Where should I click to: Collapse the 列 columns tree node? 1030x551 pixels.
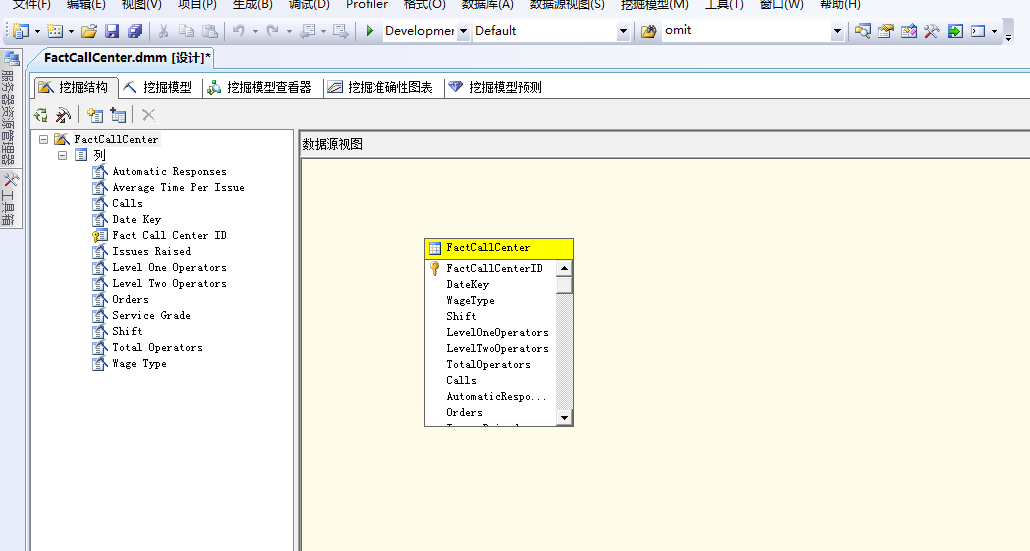[x=62, y=156]
